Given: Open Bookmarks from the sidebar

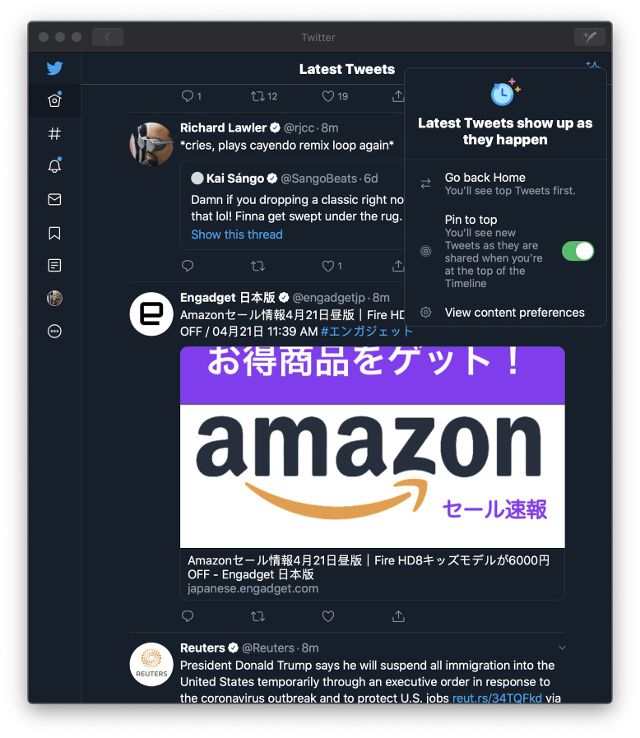Looking at the screenshot, I should [x=55, y=233].
